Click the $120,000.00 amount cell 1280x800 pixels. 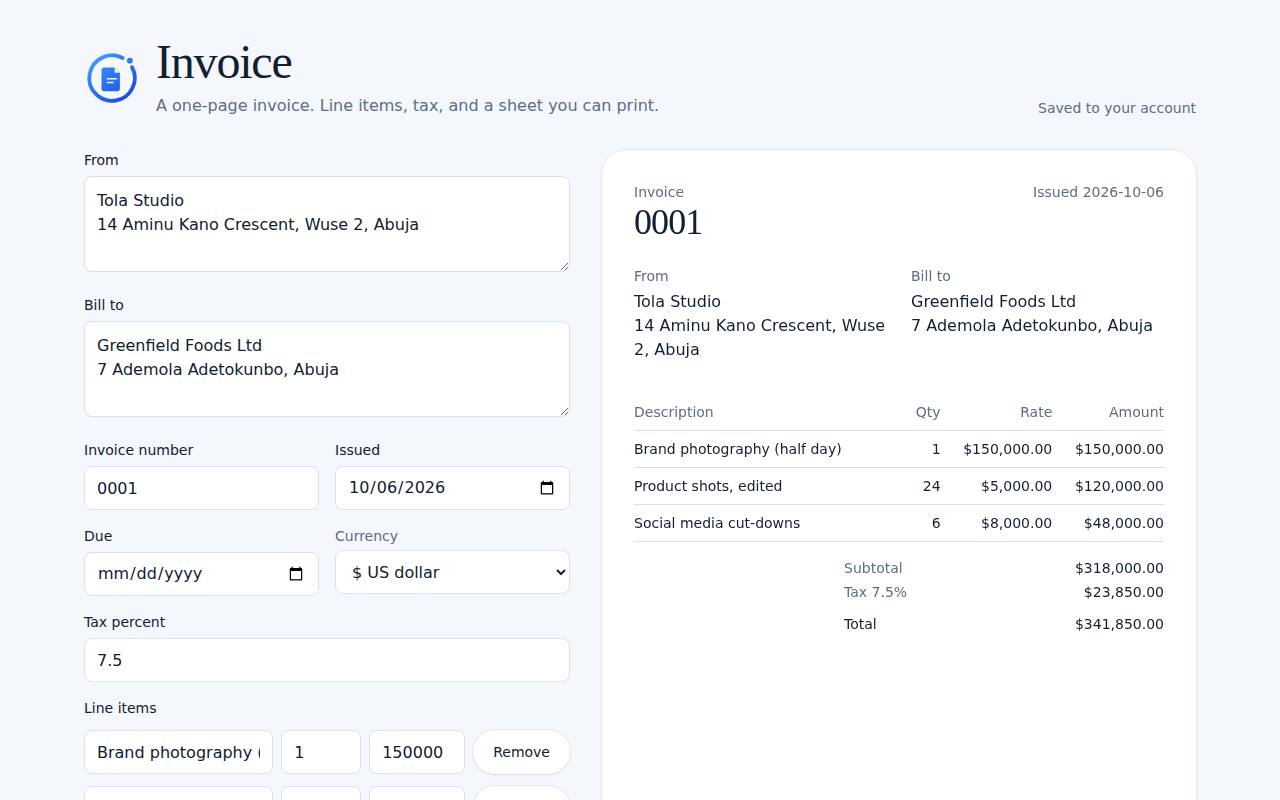pos(1119,486)
